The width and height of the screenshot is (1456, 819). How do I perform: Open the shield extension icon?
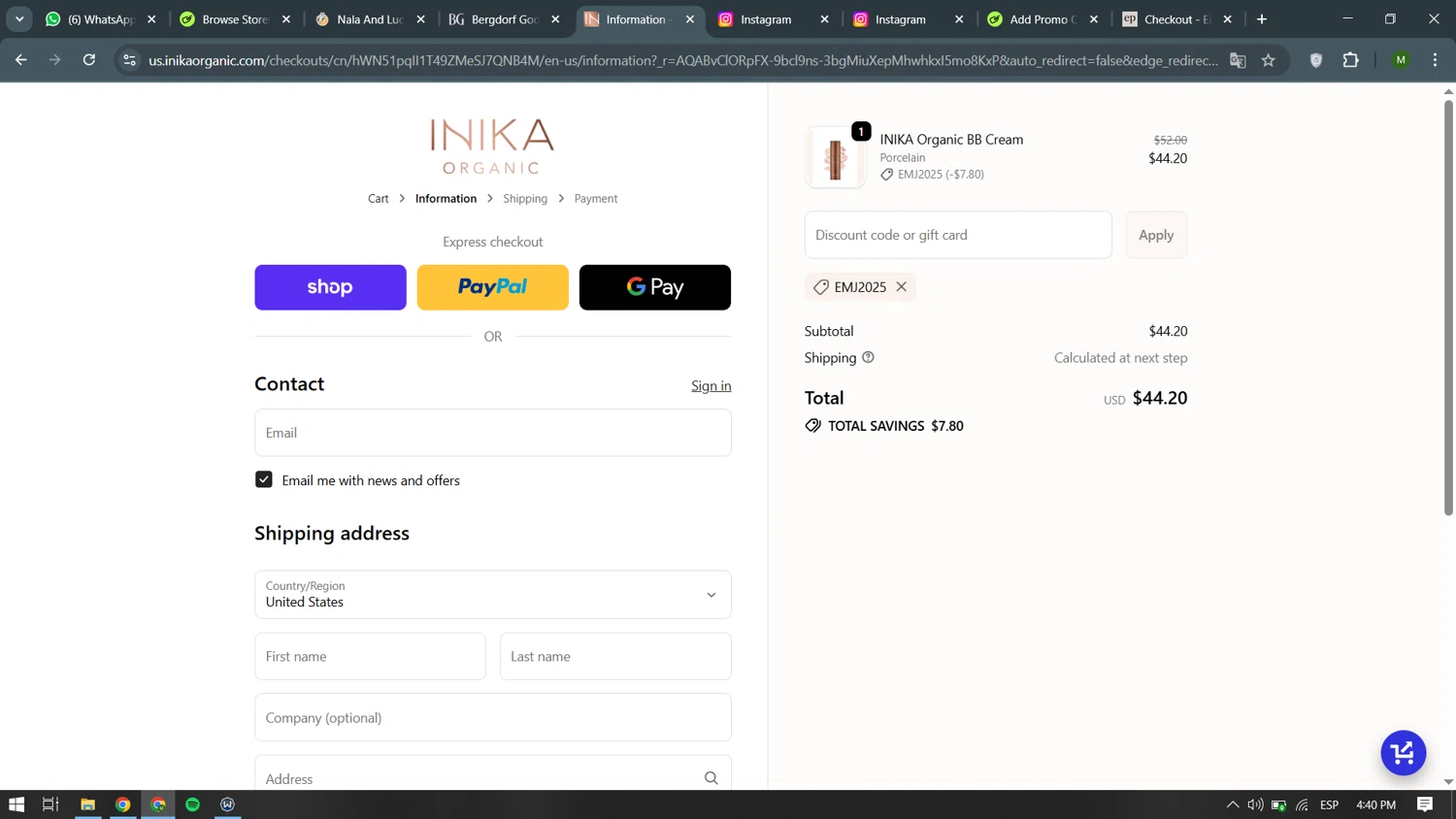coord(1316,60)
